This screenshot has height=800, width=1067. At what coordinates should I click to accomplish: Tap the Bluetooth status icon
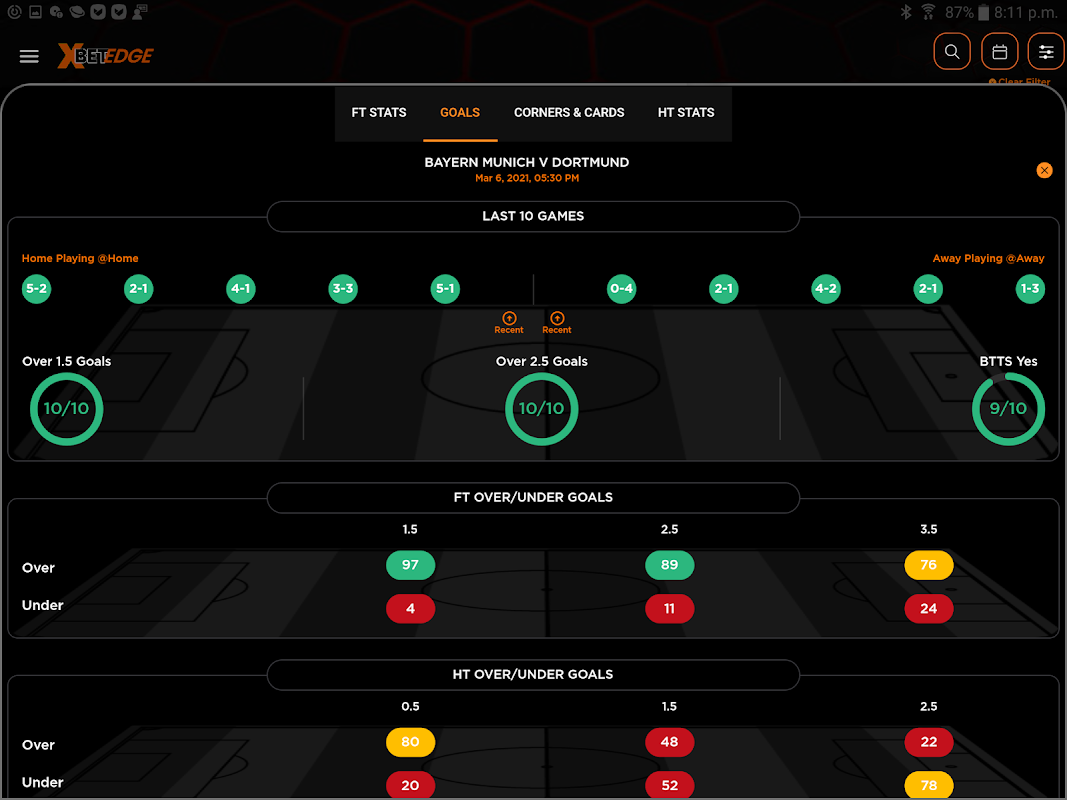coord(906,12)
